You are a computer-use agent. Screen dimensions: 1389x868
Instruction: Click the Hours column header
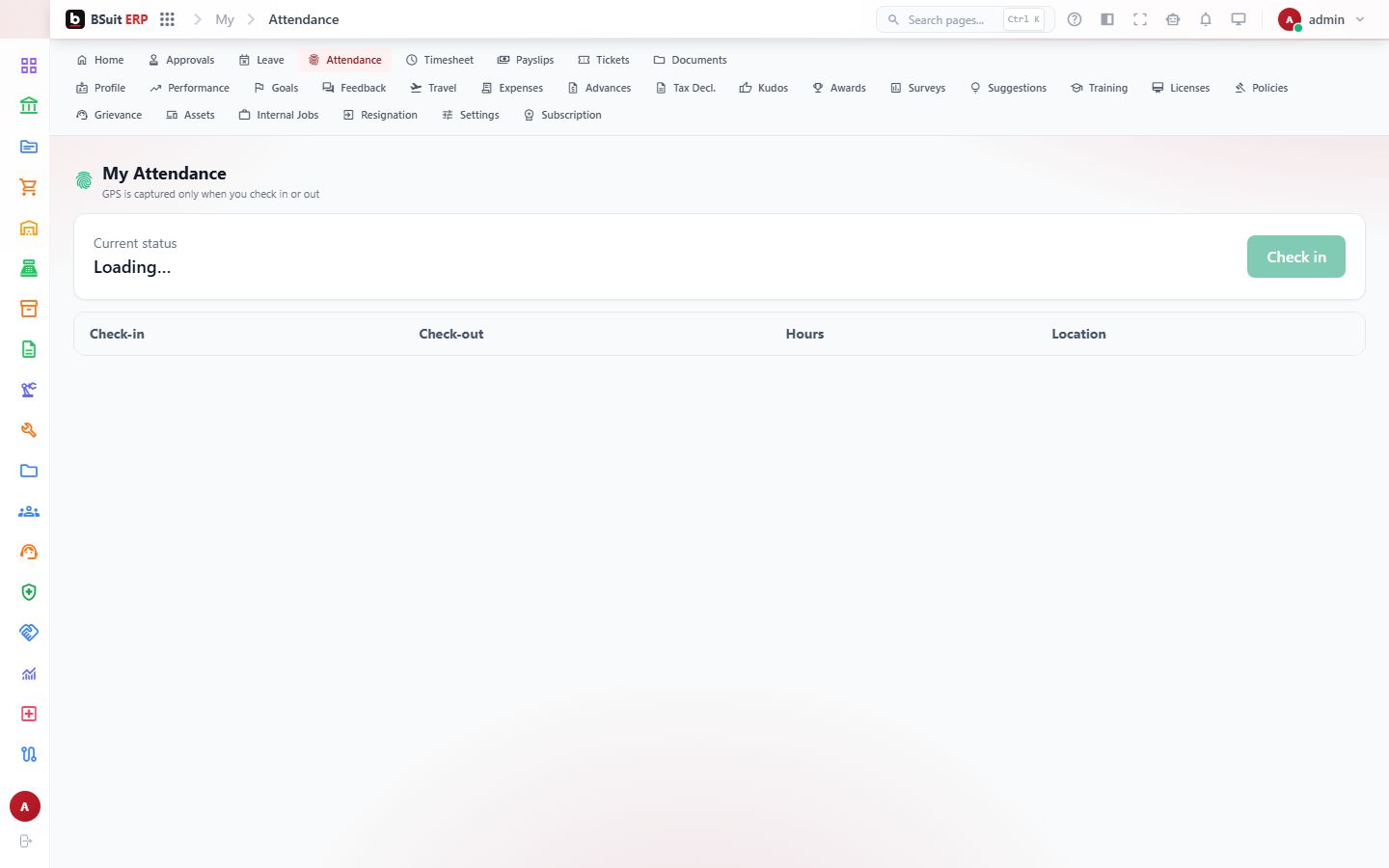tap(804, 334)
